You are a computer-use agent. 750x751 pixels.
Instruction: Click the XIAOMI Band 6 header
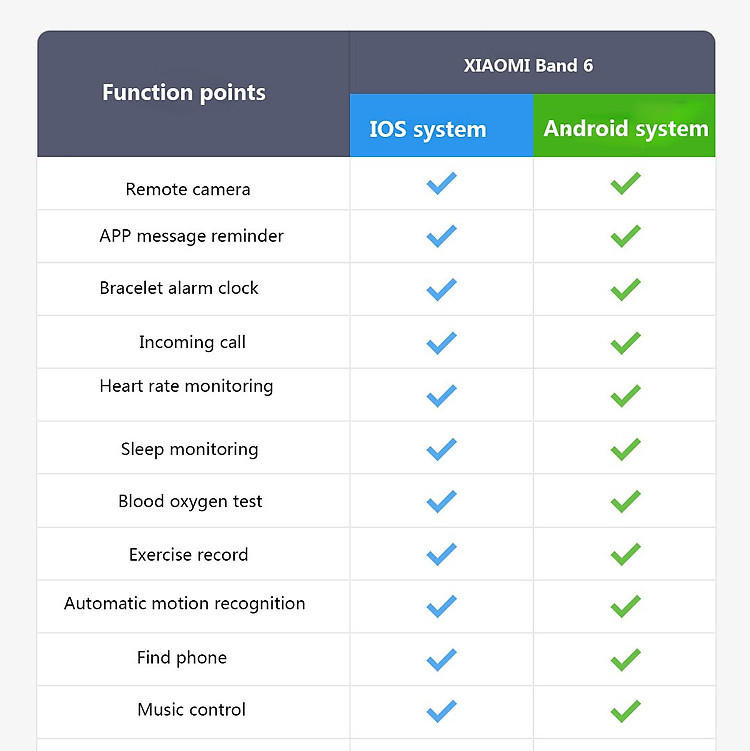[528, 65]
